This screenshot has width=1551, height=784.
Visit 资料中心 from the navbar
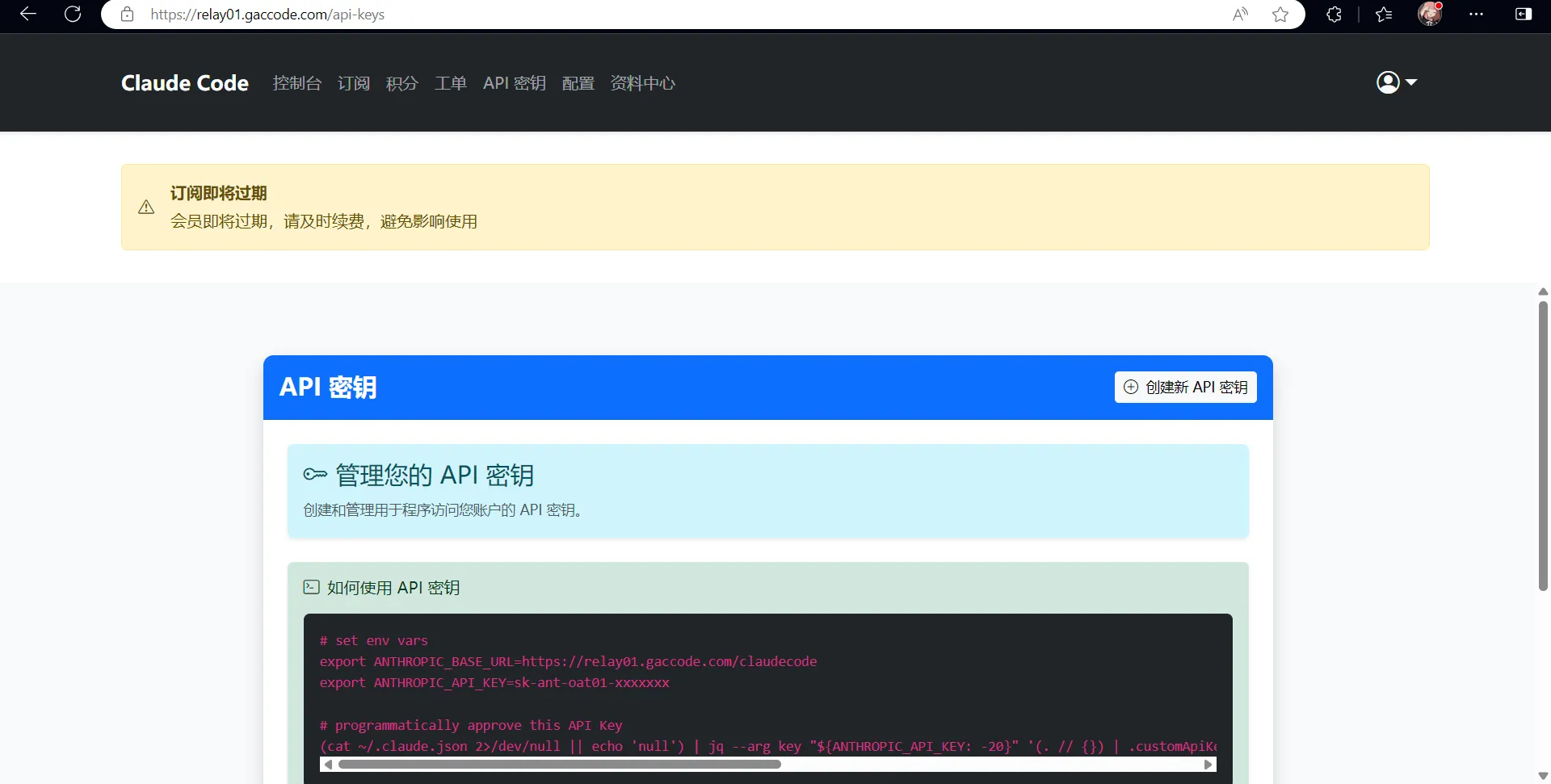pyautogui.click(x=643, y=83)
